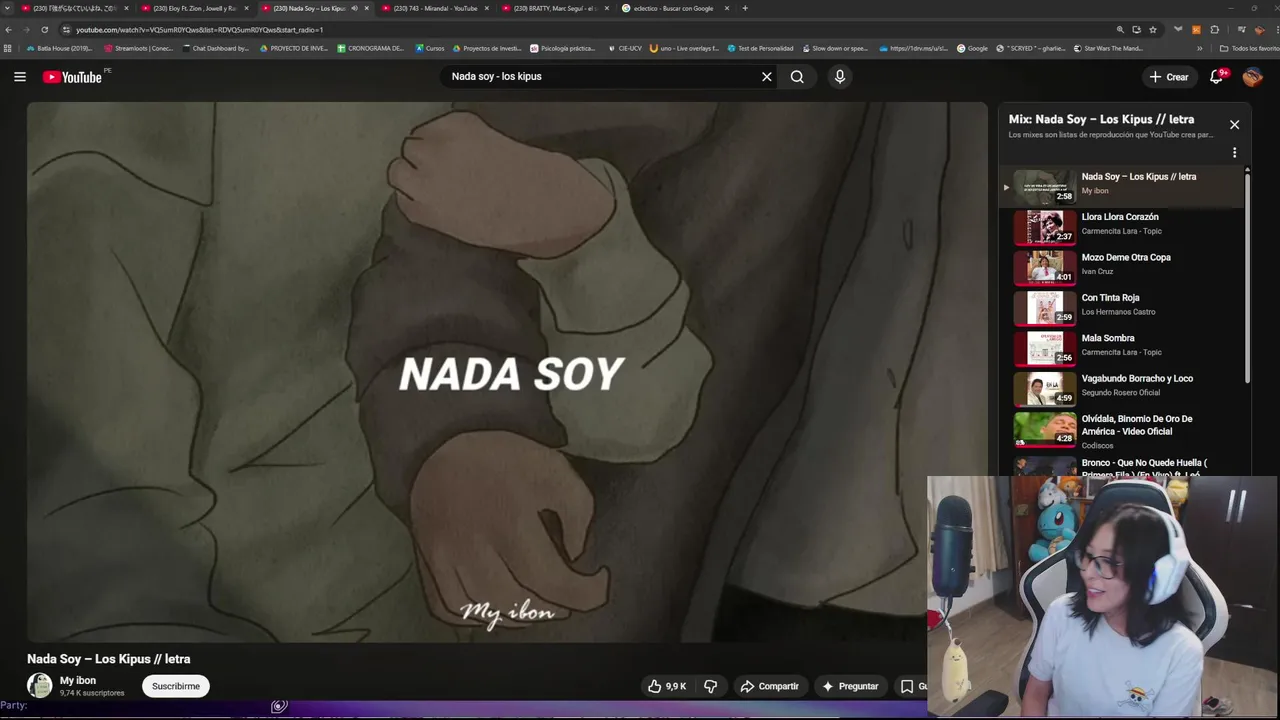Open the YouTube hamburger guide menu
The image size is (1280, 720).
click(20, 77)
